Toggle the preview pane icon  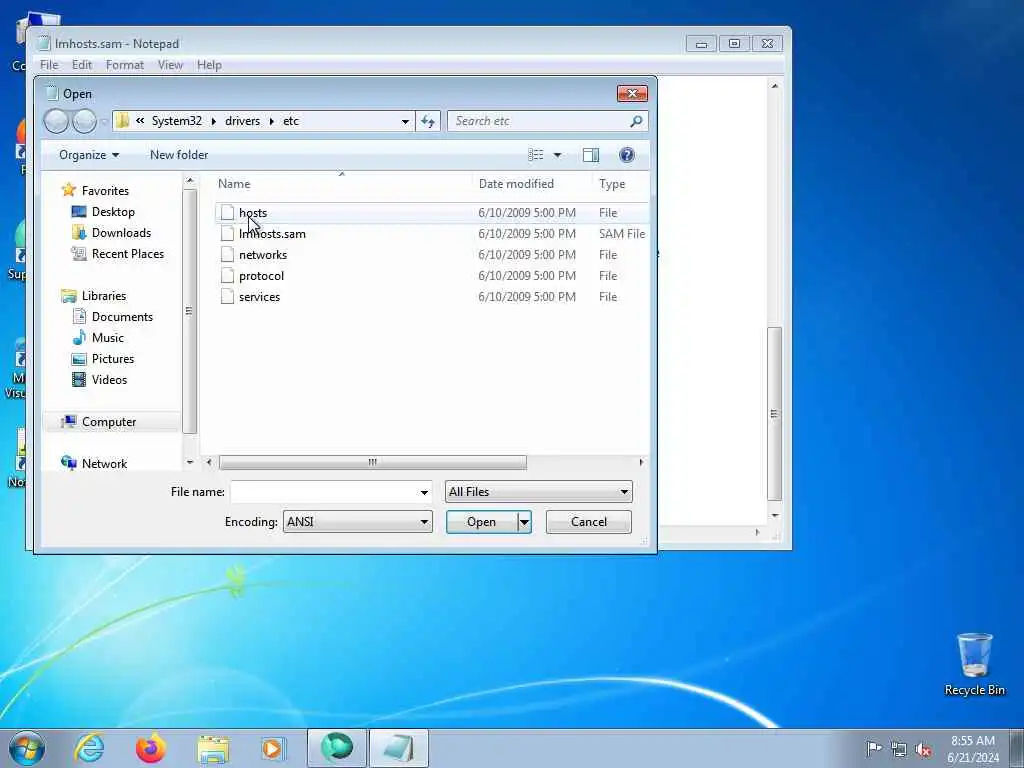pyautogui.click(x=590, y=155)
